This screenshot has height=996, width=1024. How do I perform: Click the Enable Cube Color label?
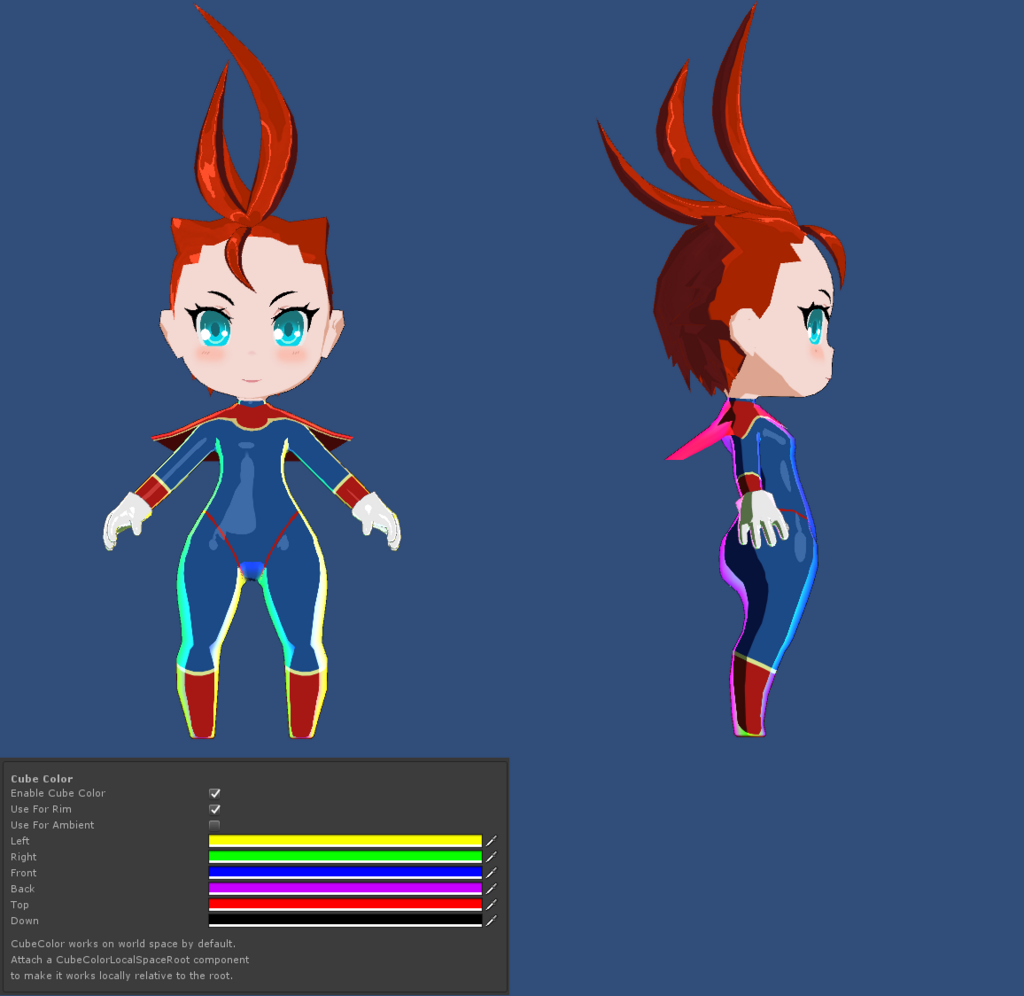coord(57,793)
